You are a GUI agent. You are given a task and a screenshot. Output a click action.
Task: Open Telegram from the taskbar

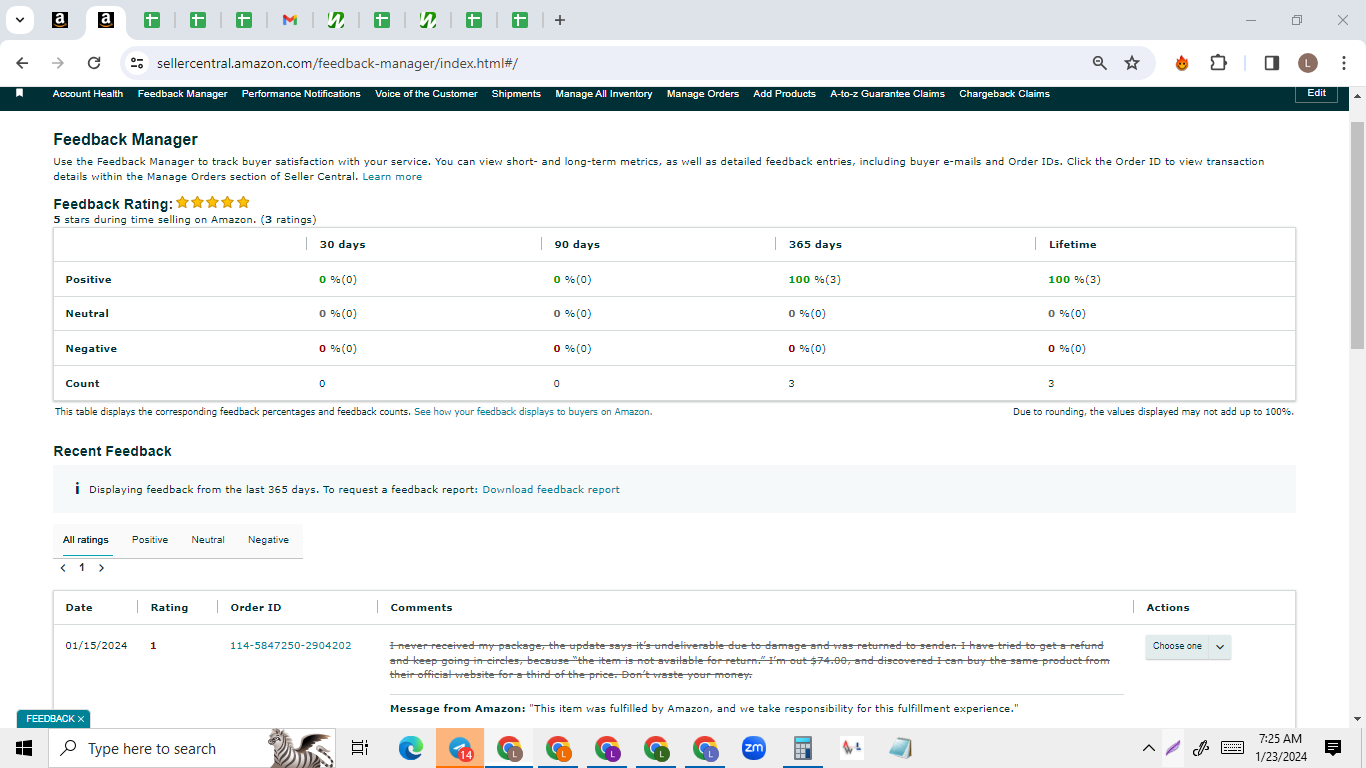(460, 748)
